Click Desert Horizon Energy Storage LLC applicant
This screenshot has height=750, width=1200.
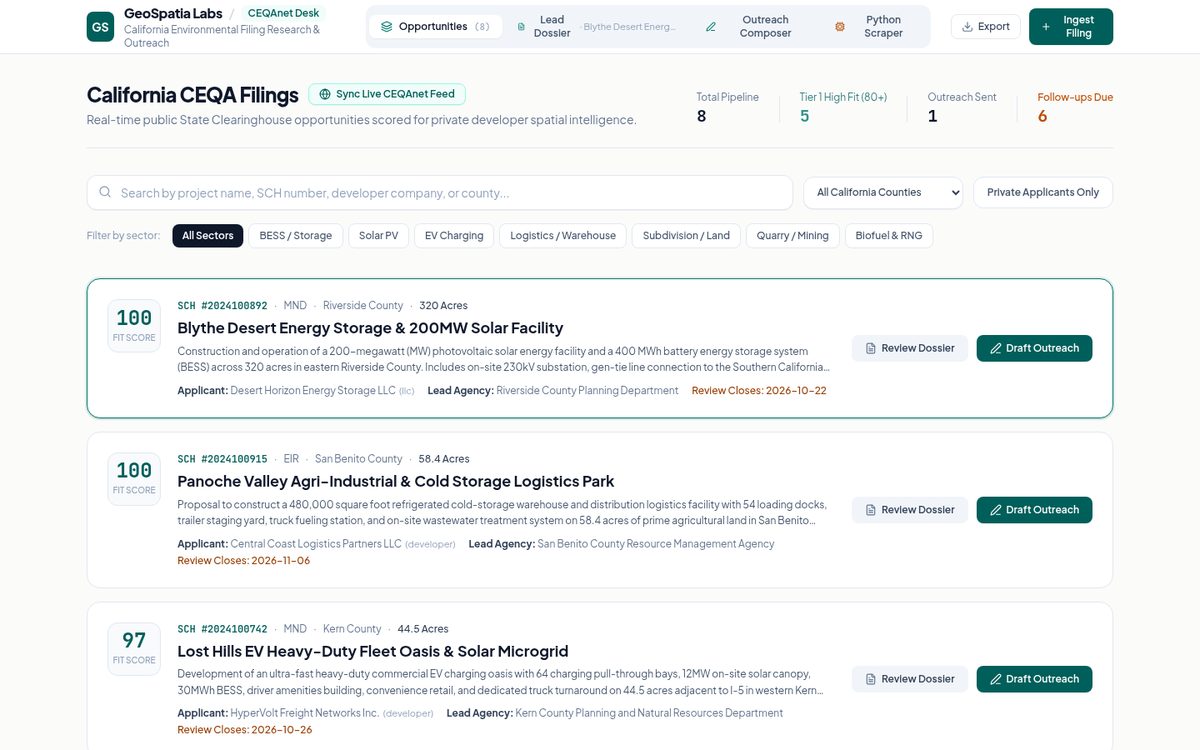(313, 391)
